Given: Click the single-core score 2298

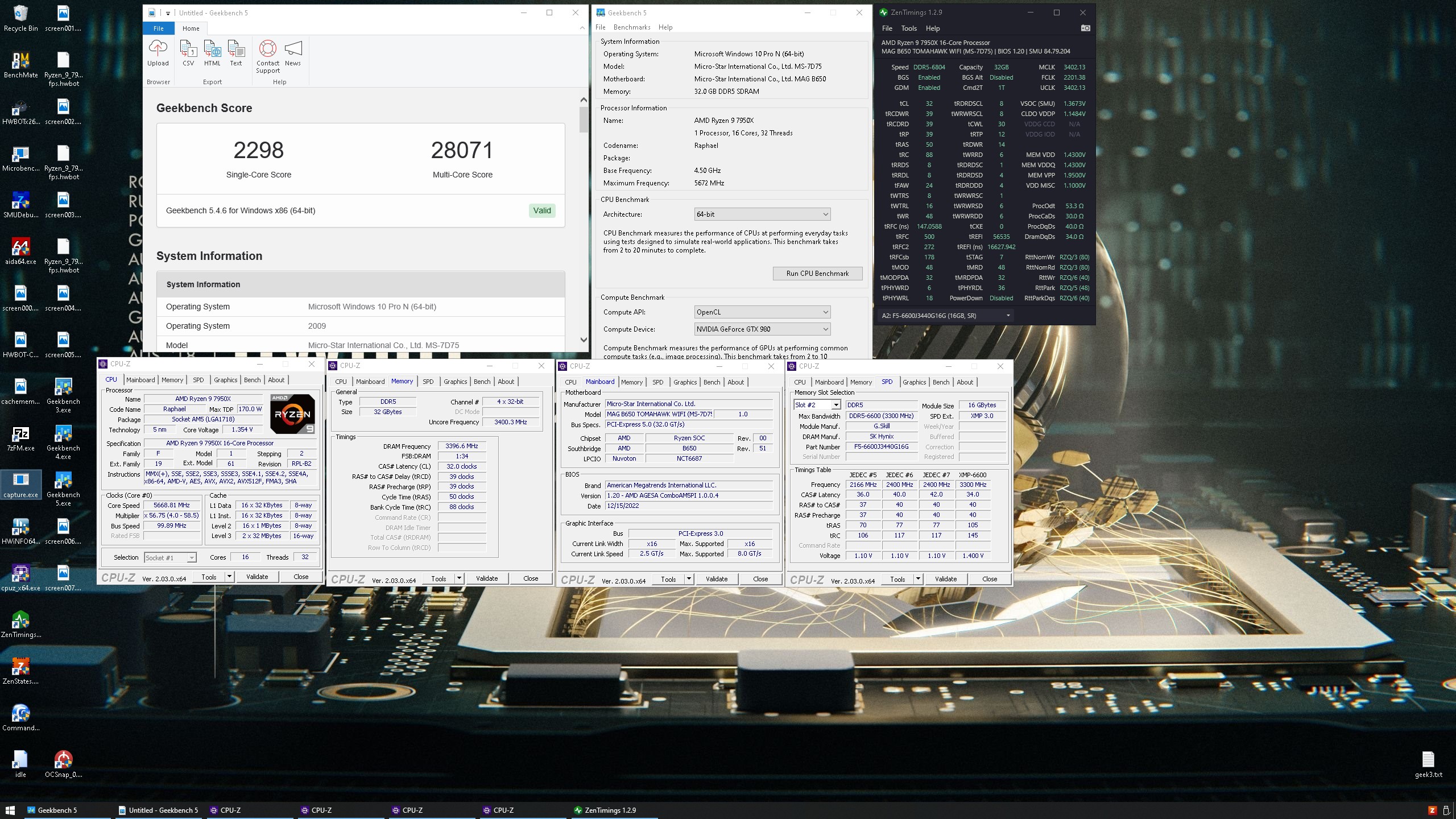Looking at the screenshot, I should click(259, 150).
